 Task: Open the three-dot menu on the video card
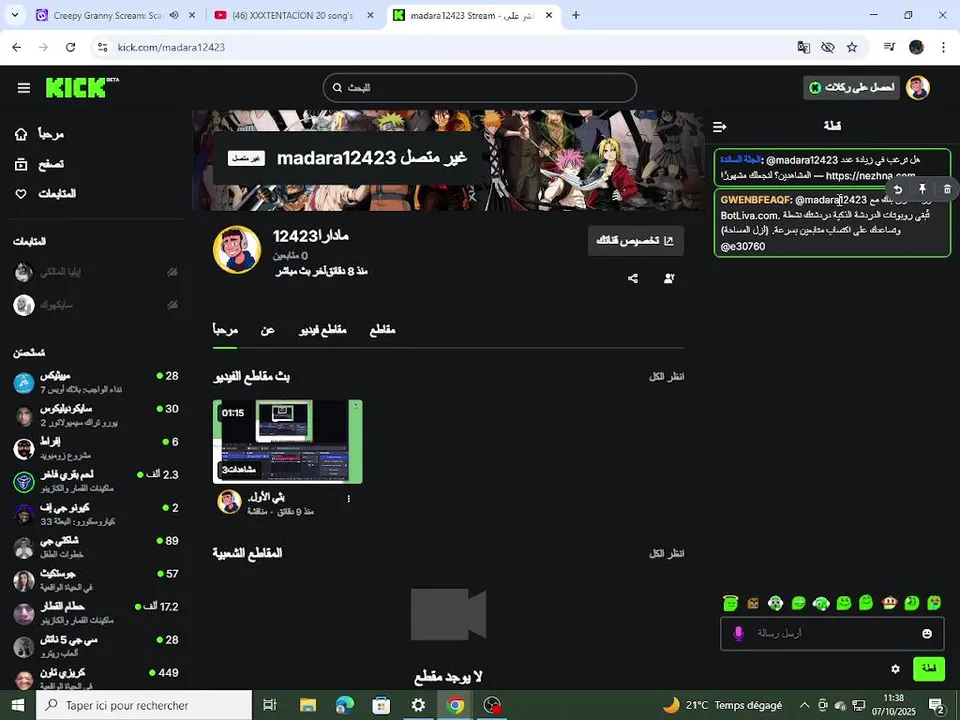click(349, 499)
